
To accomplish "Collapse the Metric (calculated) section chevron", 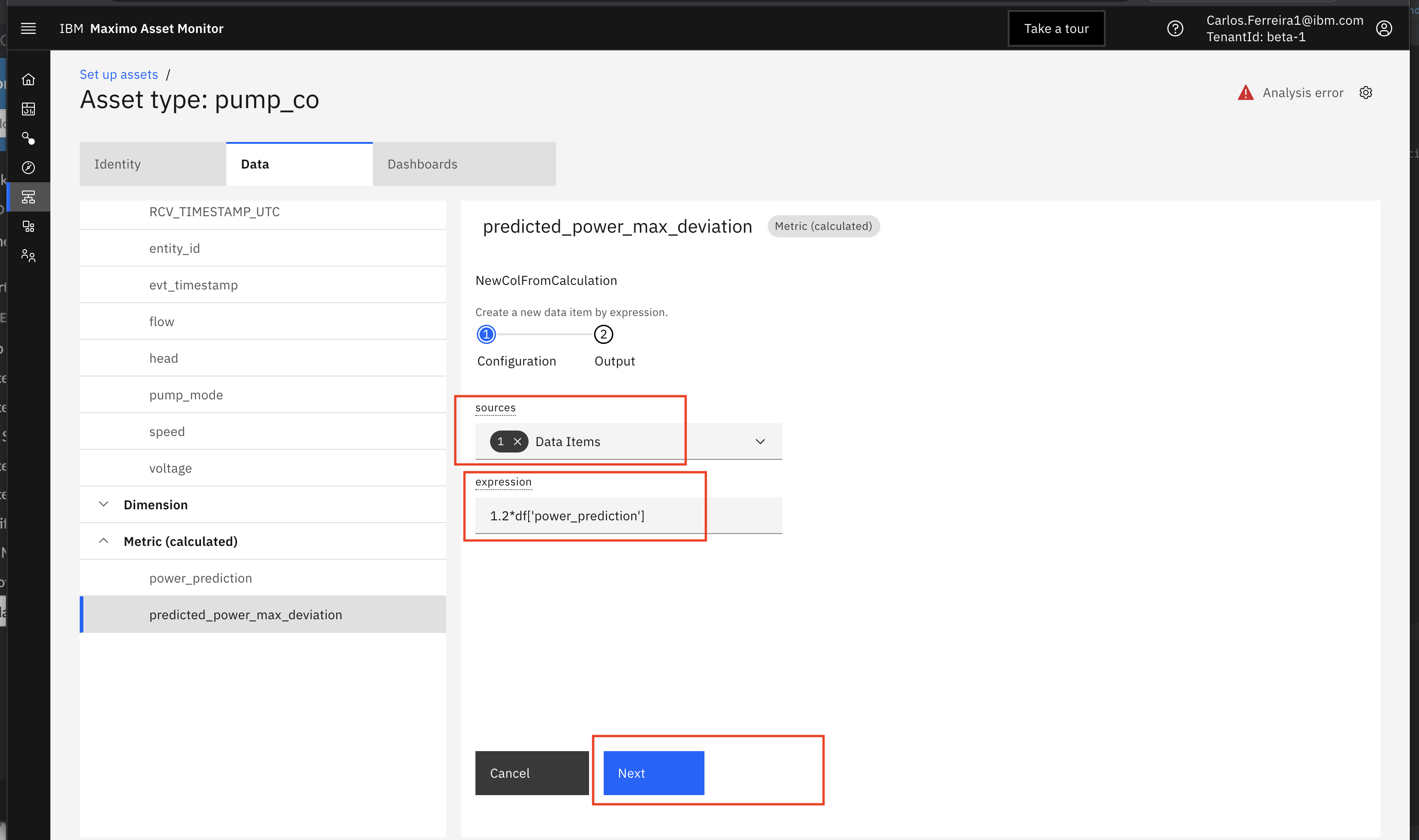I will pyautogui.click(x=103, y=540).
